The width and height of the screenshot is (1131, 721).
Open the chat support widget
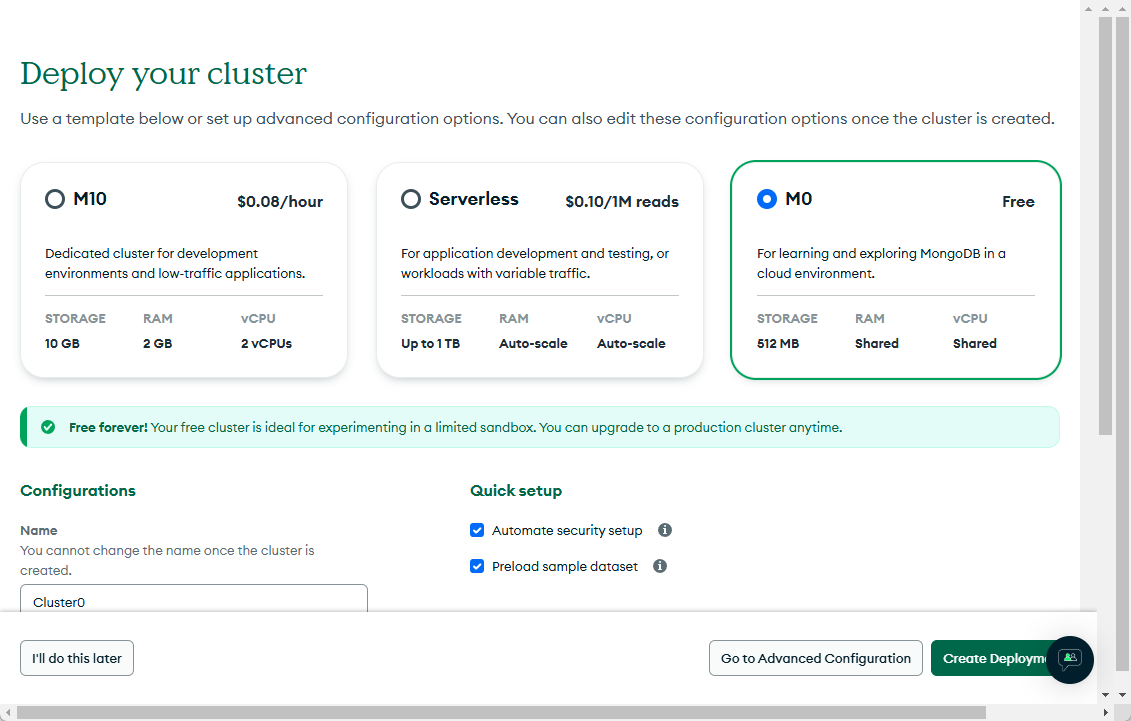pyautogui.click(x=1070, y=659)
